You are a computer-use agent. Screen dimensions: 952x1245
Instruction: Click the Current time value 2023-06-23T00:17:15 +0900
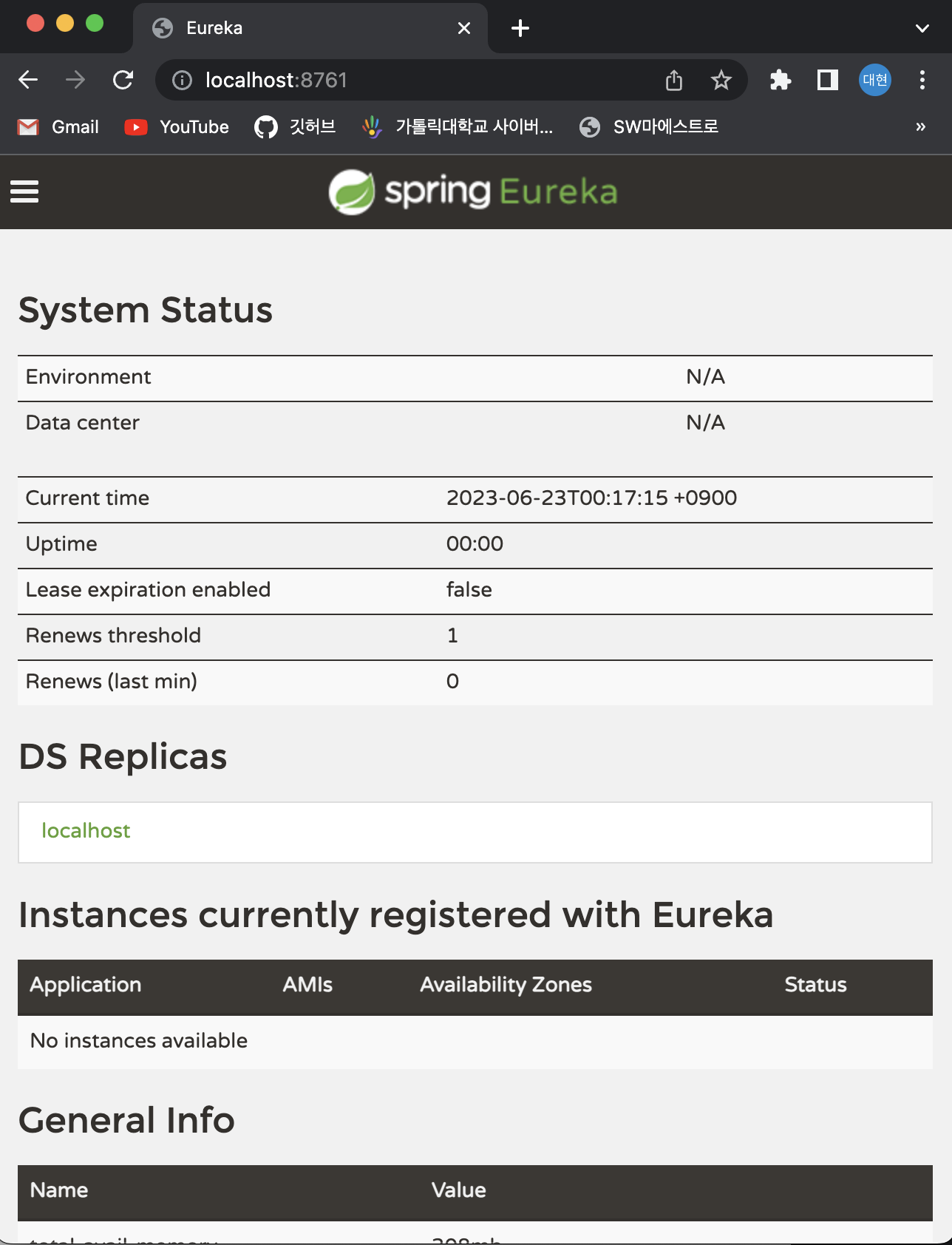[591, 498]
